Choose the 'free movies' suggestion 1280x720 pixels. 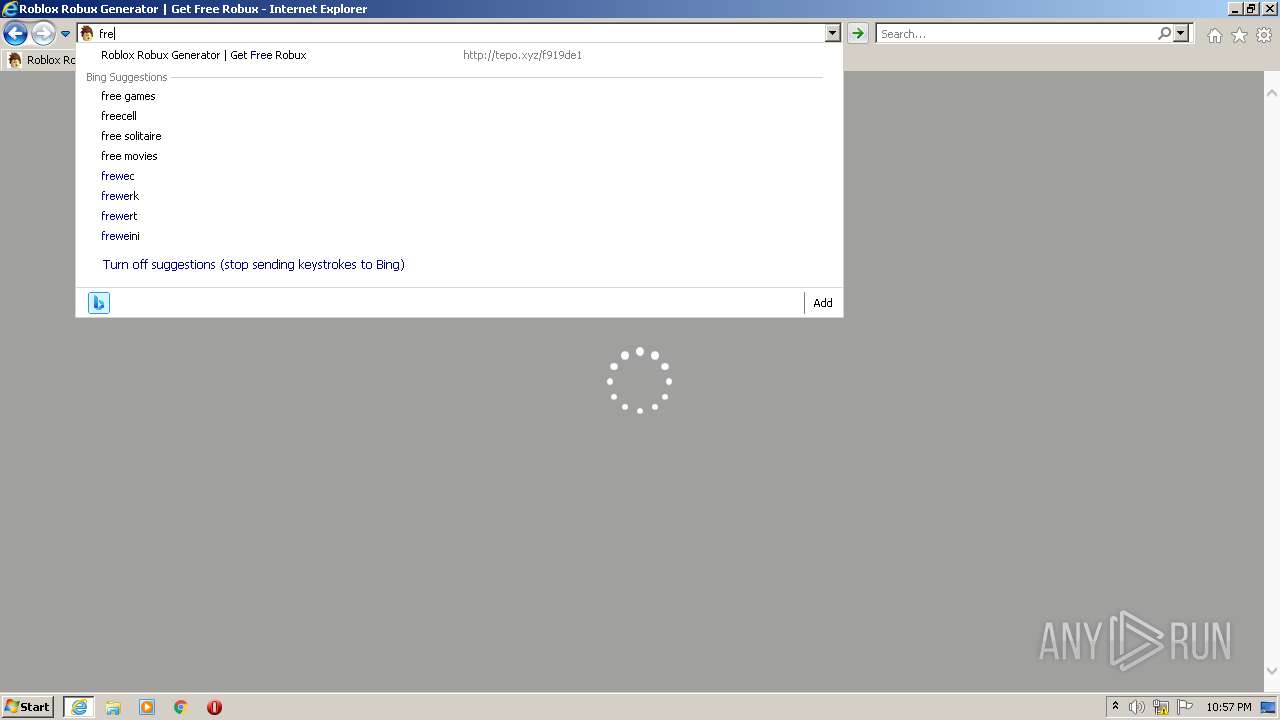[x=129, y=156]
